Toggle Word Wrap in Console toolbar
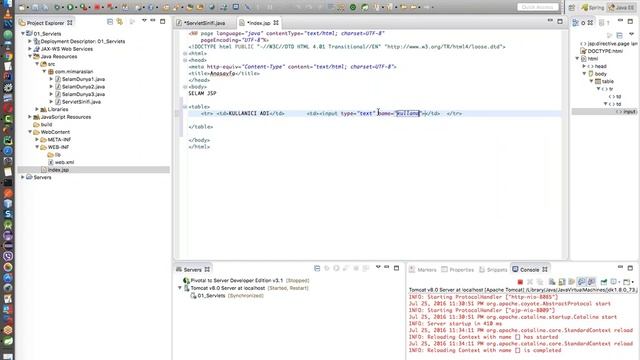The height and width of the screenshot is (360, 640). click(571, 282)
